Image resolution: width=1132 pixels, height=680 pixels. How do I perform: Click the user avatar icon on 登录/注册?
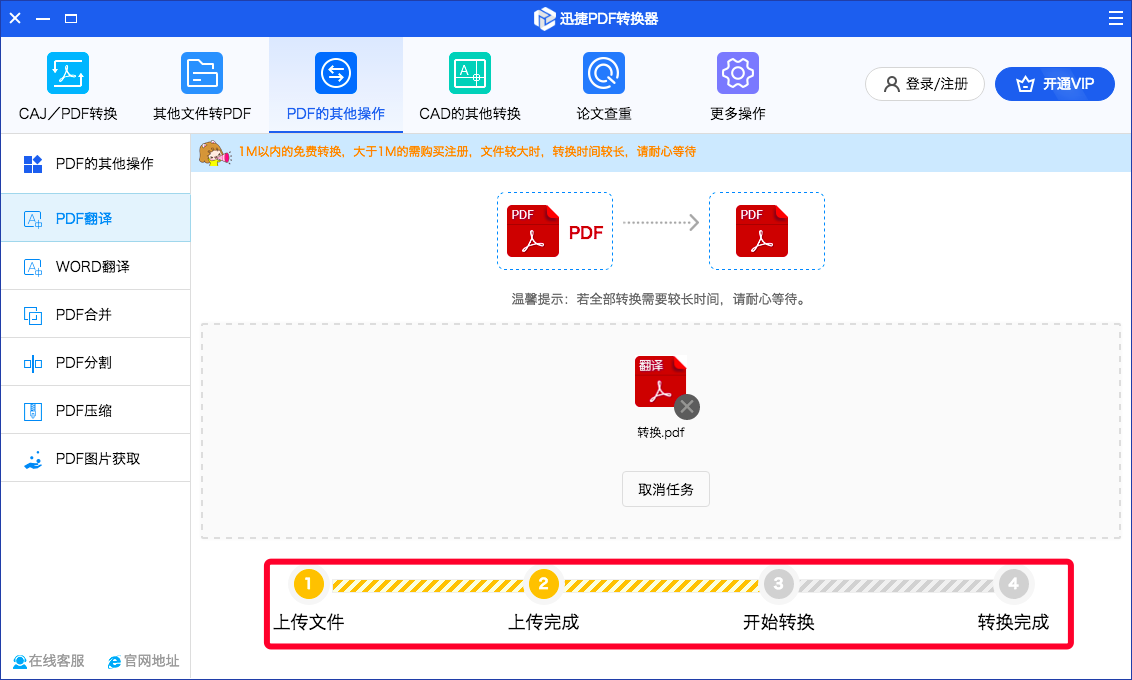click(892, 84)
